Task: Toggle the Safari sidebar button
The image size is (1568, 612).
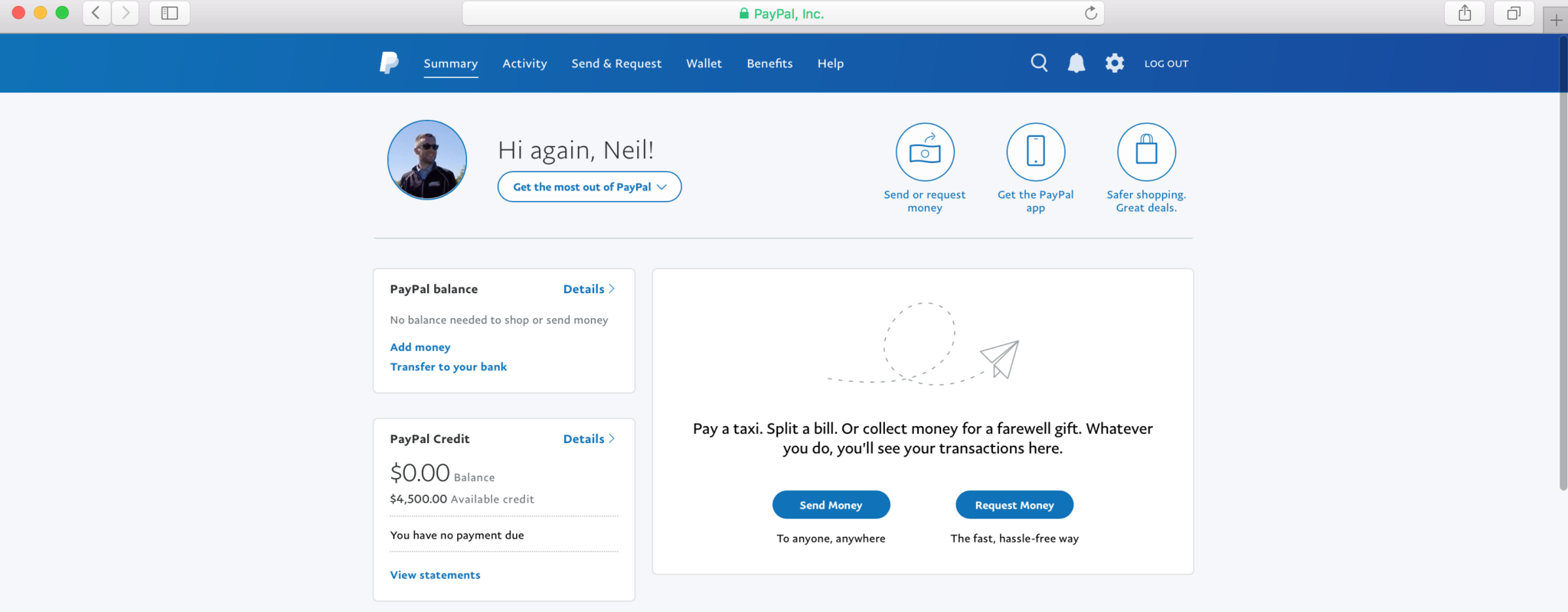Action: 169,13
